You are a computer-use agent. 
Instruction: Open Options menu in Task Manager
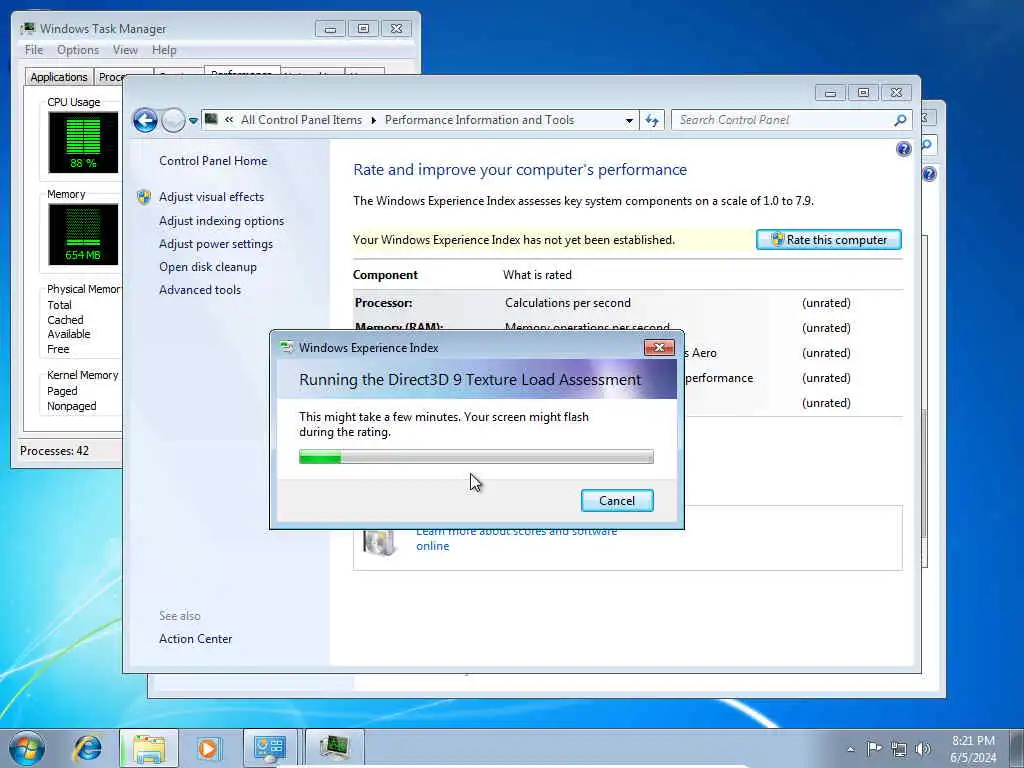tap(78, 50)
